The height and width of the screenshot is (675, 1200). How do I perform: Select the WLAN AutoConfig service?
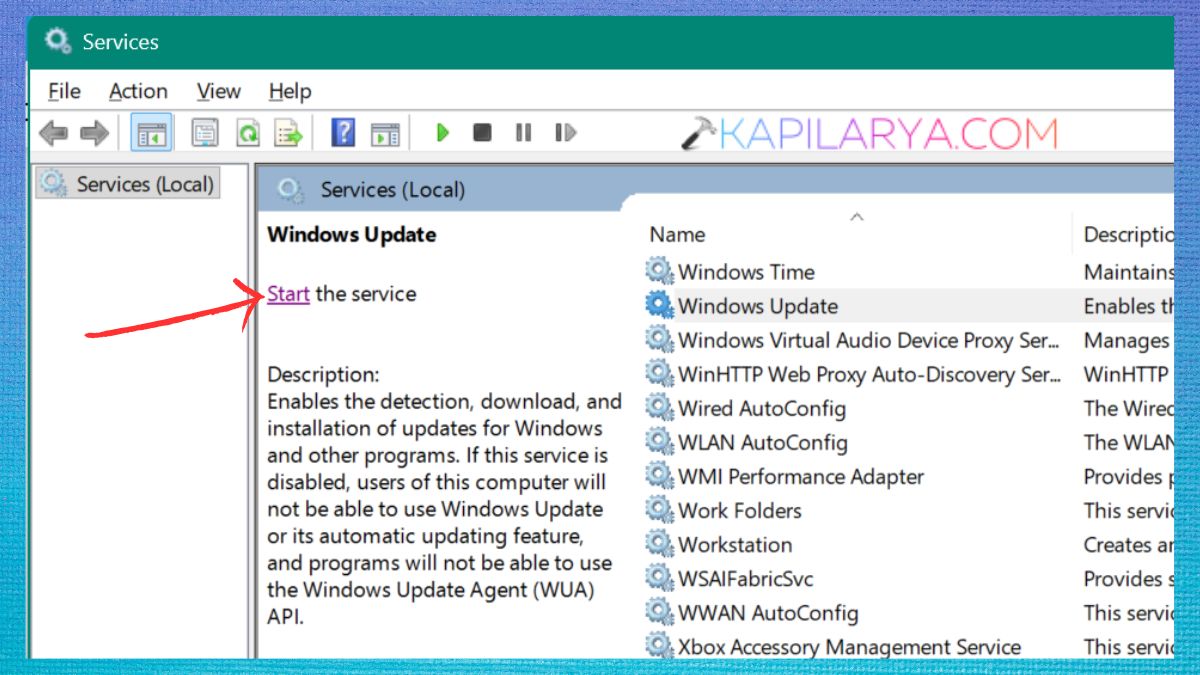tap(763, 442)
